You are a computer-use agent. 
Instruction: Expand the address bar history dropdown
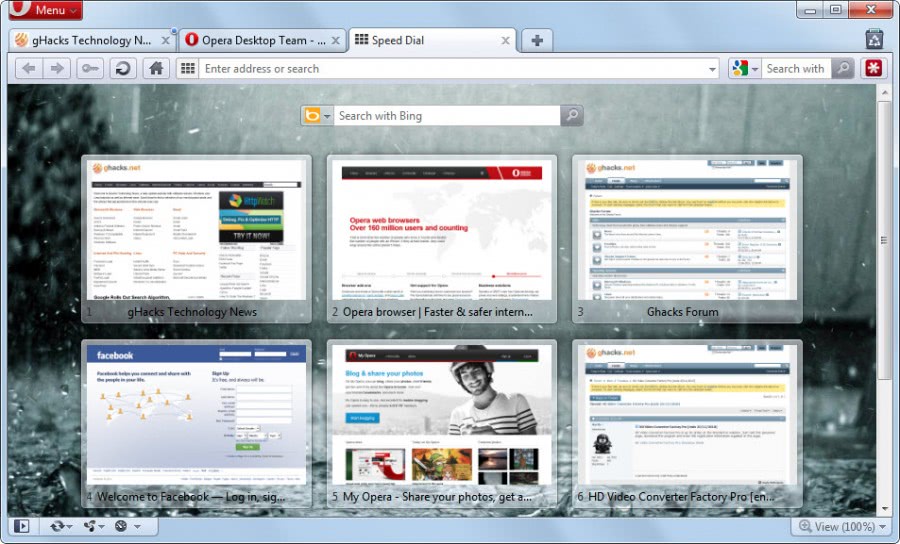click(x=712, y=69)
